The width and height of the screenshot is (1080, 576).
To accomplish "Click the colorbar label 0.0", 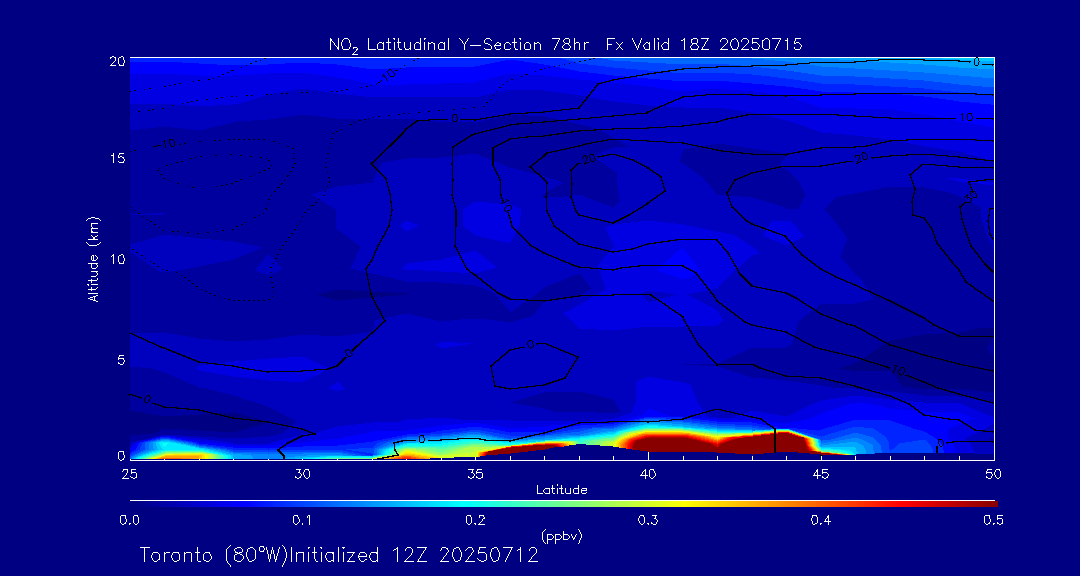I will coord(130,520).
